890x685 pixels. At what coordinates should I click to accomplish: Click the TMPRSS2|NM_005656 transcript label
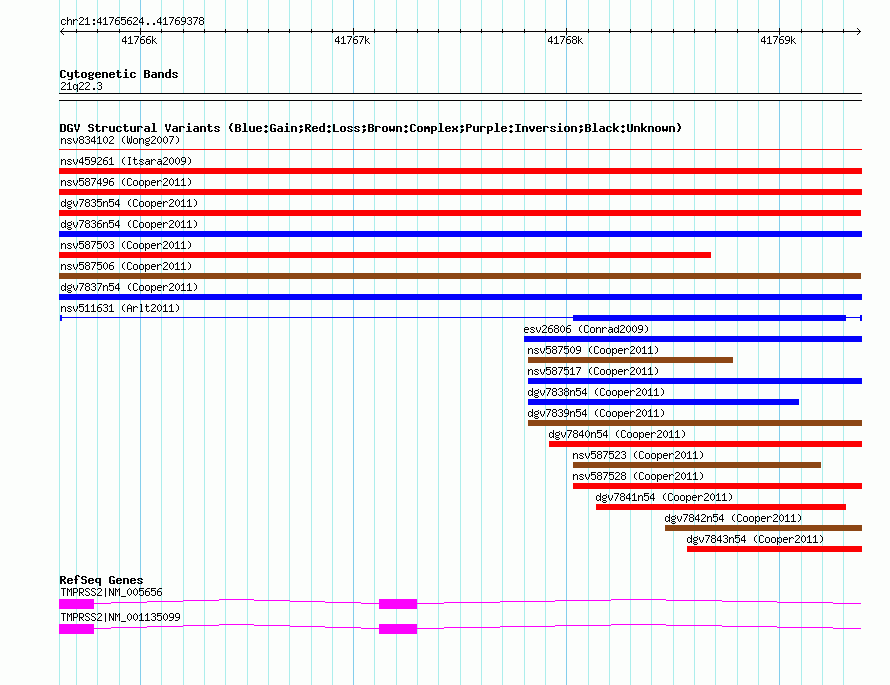coord(111,592)
